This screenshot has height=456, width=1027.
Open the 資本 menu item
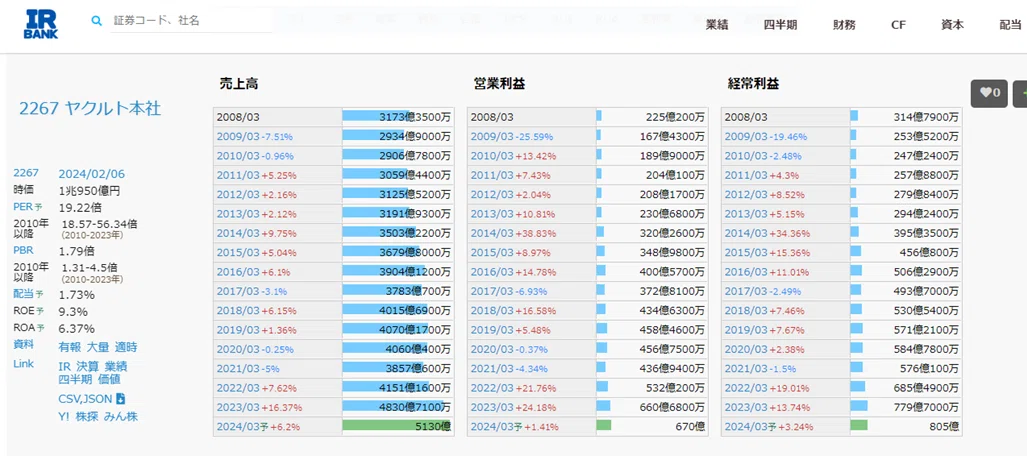(x=952, y=25)
